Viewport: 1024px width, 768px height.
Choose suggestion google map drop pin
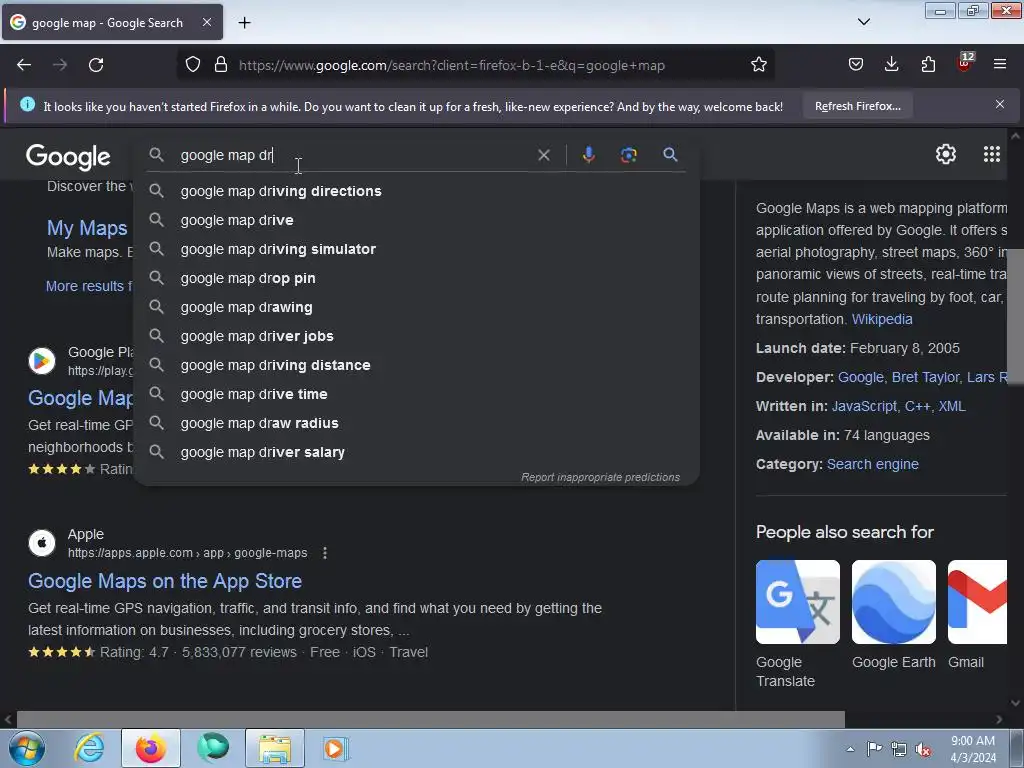(x=417, y=278)
